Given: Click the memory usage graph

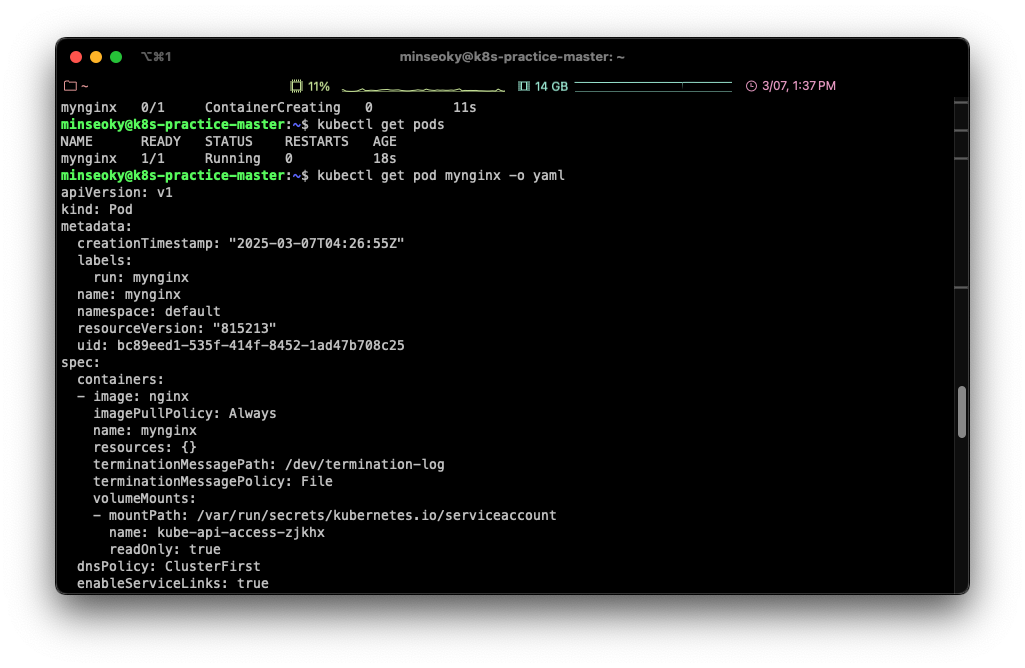Looking at the screenshot, I should pyautogui.click(x=653, y=86).
